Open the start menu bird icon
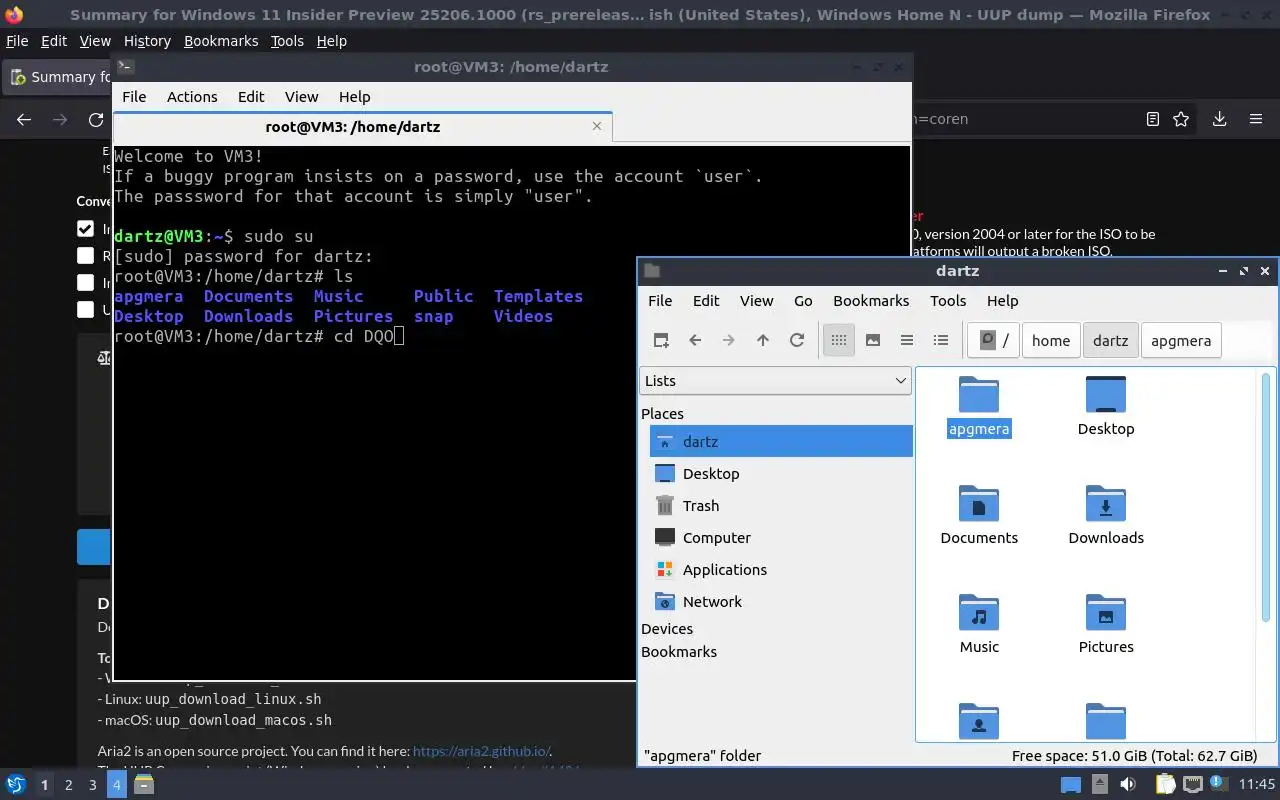 click(16, 785)
